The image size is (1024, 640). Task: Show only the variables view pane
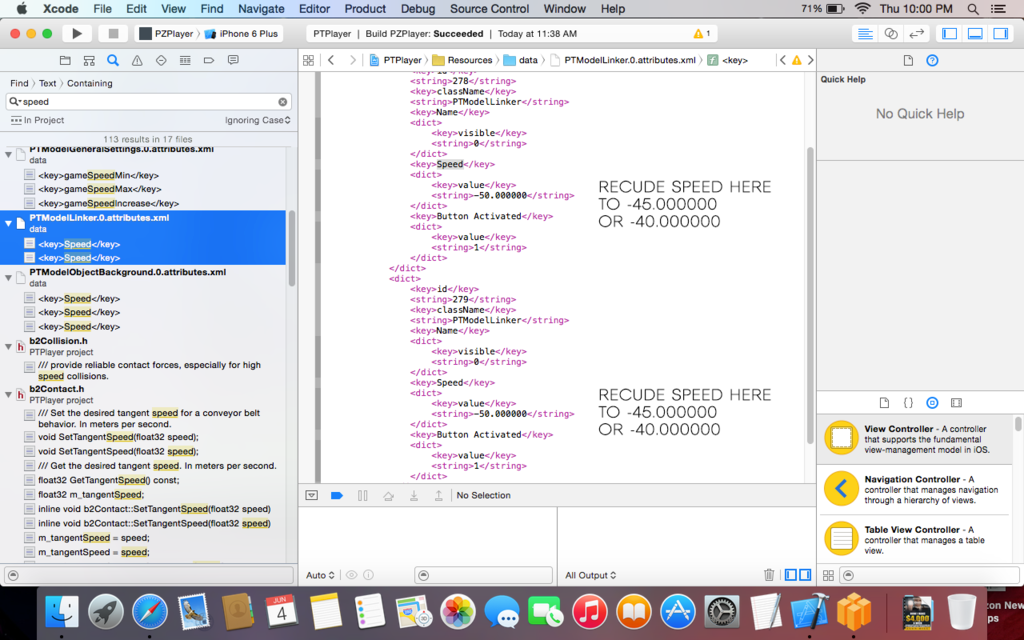pos(791,575)
